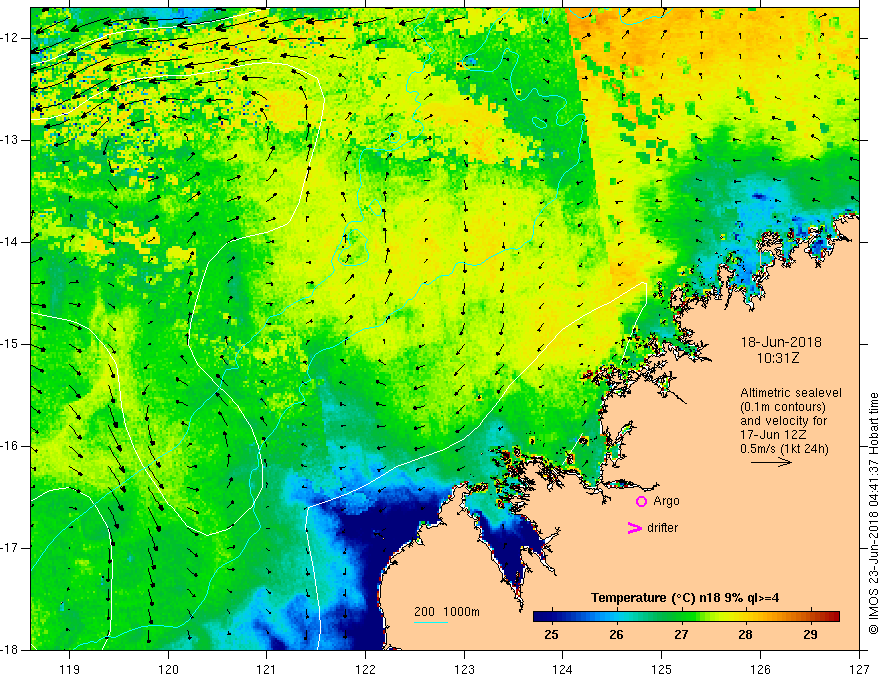Screen dimensions: 880x680
Task: Click the magenta drifter arrowhead legend symbol
Action: (x=635, y=528)
